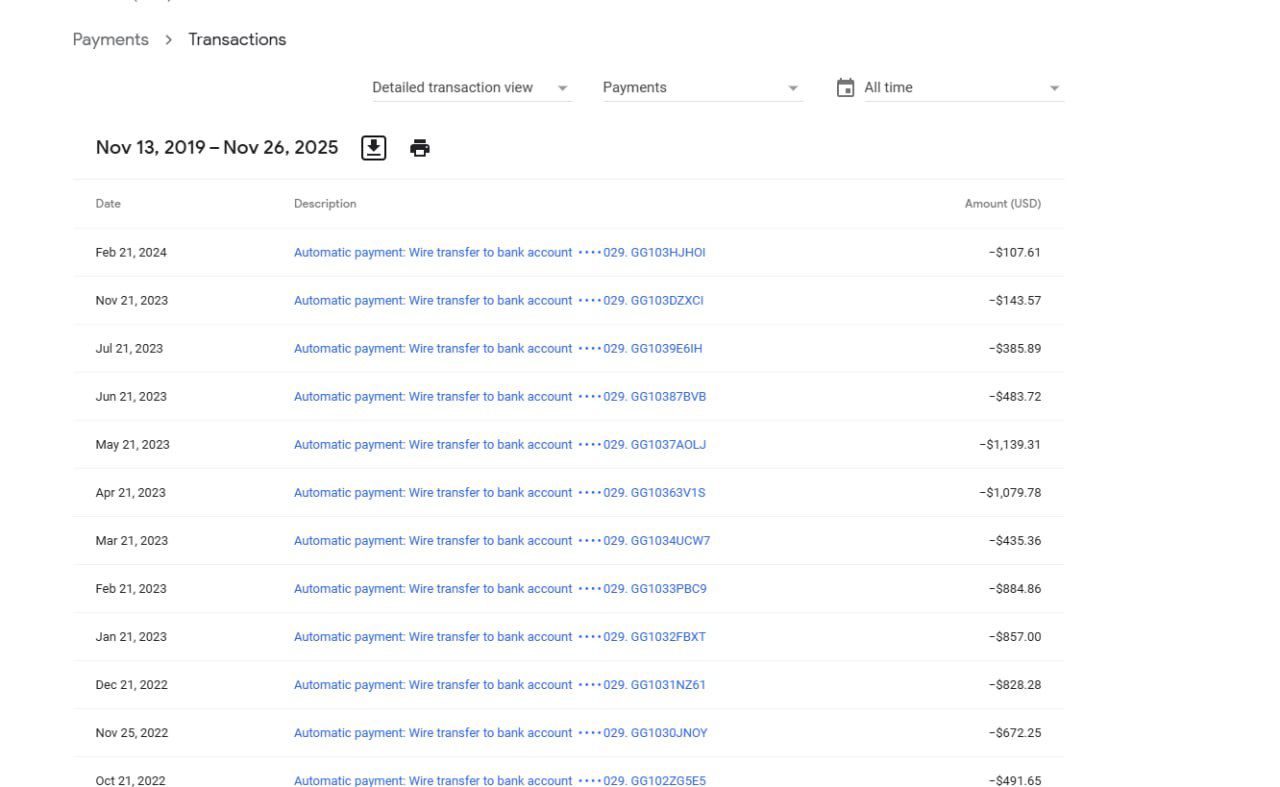The height and width of the screenshot is (787, 1280).
Task: Download the transactions report
Action: [373, 148]
